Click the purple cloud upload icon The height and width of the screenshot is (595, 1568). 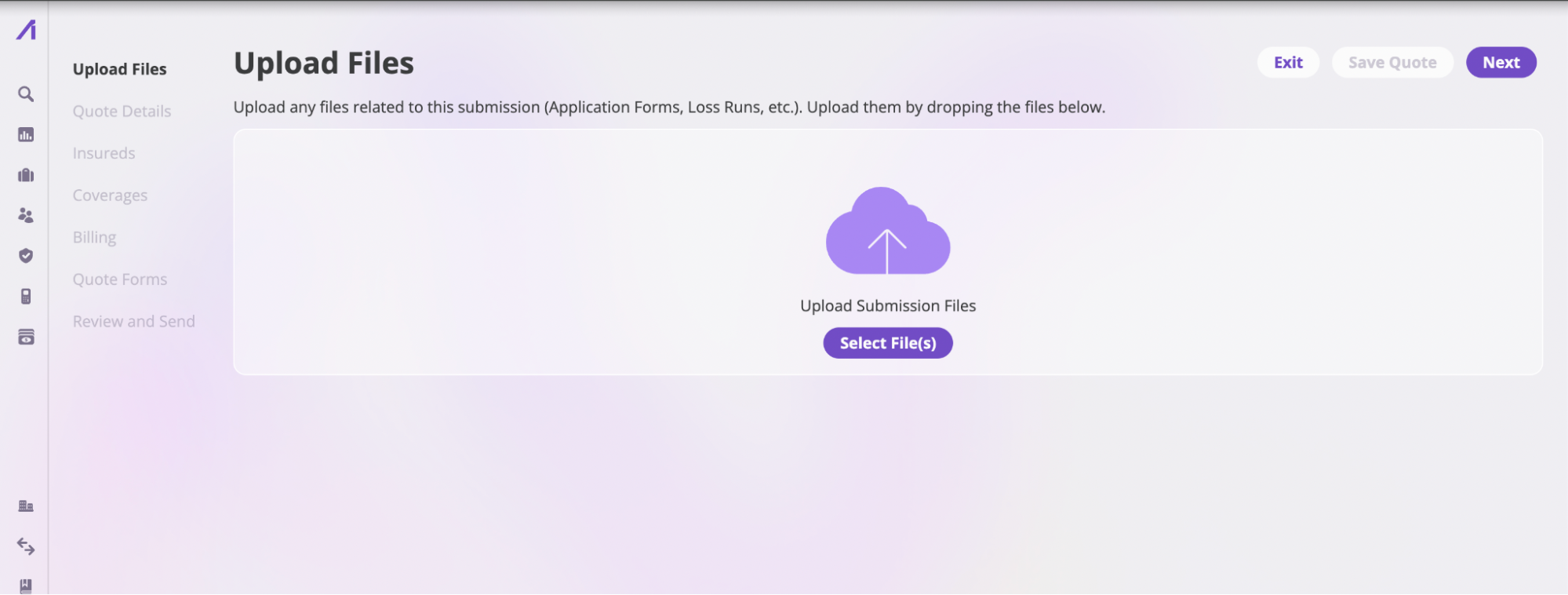pos(888,231)
